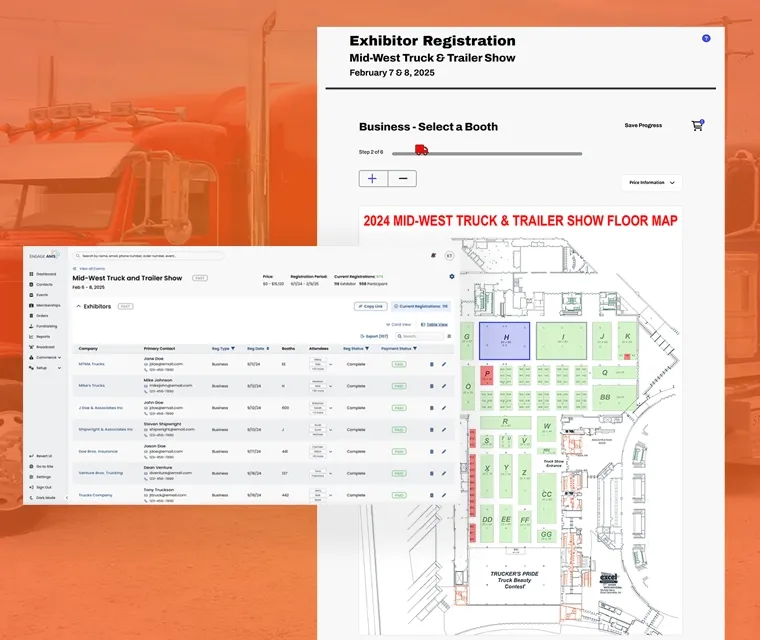Open Memberships in the sidebar

point(45,305)
